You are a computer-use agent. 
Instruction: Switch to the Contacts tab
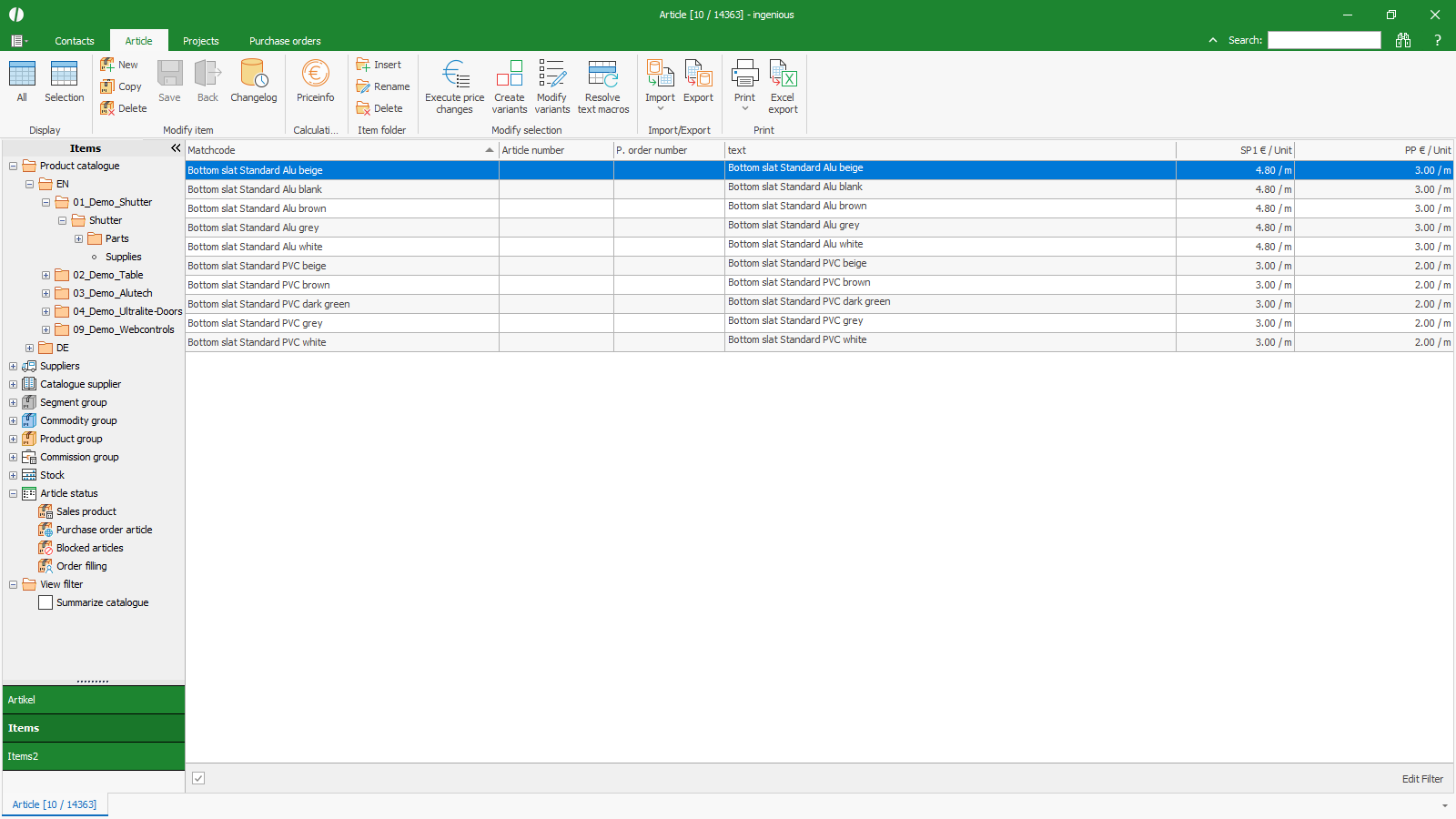point(75,41)
